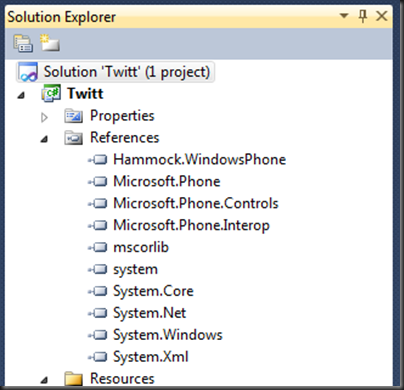Select the Properties tree item

(122, 116)
